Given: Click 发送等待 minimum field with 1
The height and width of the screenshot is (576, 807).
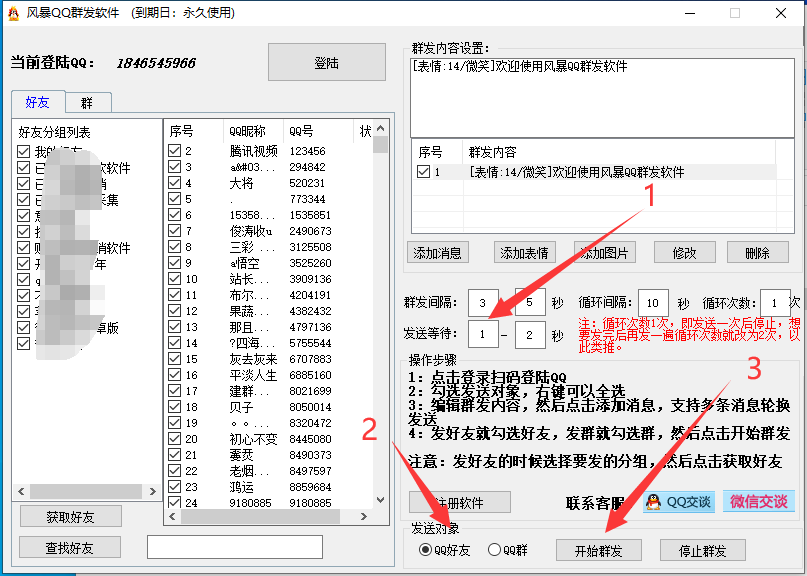Looking at the screenshot, I should [483, 335].
